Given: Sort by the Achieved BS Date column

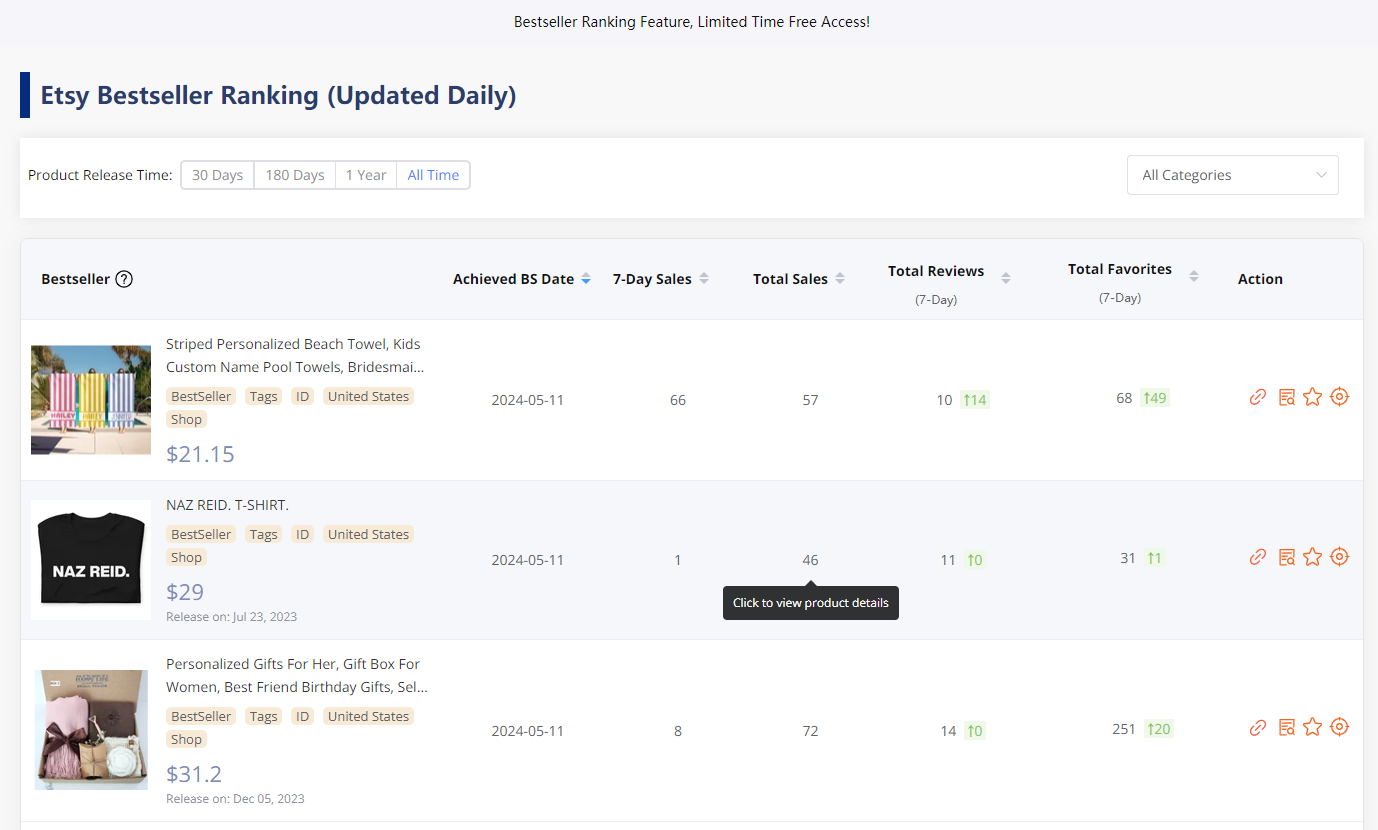Looking at the screenshot, I should pos(521,279).
